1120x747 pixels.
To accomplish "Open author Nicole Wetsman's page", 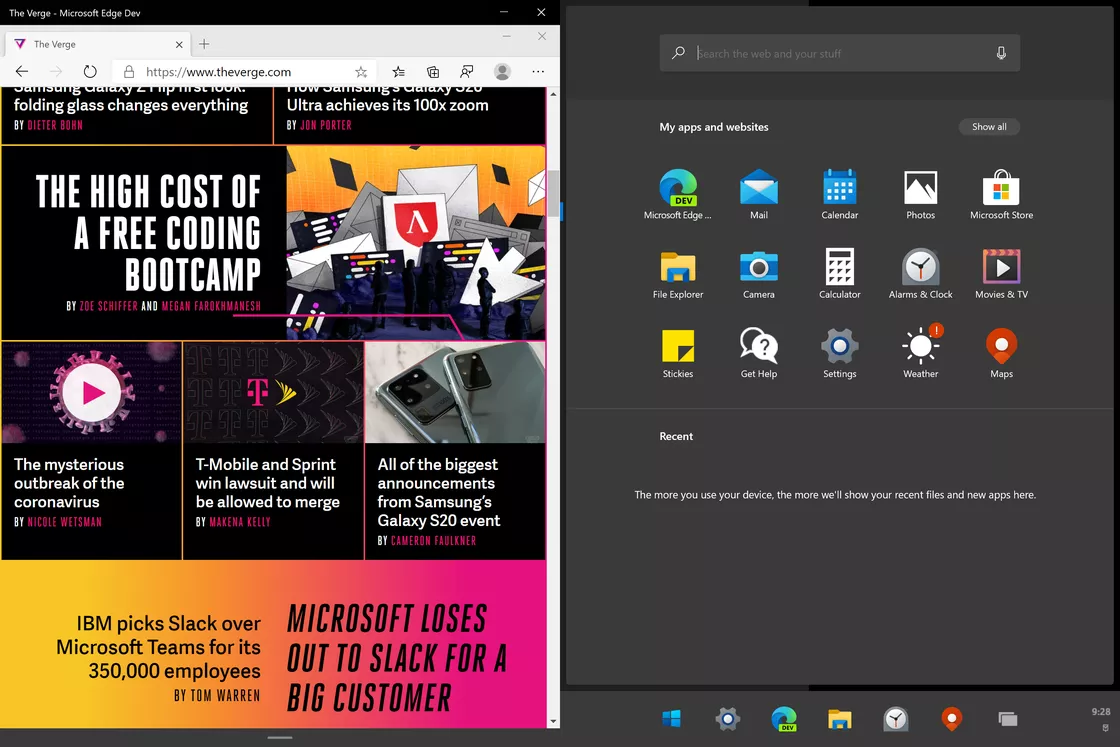I will pyautogui.click(x=64, y=522).
